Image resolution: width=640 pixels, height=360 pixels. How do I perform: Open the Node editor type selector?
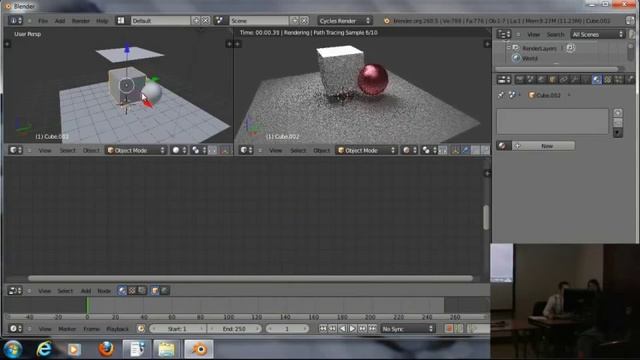[x=16, y=291]
